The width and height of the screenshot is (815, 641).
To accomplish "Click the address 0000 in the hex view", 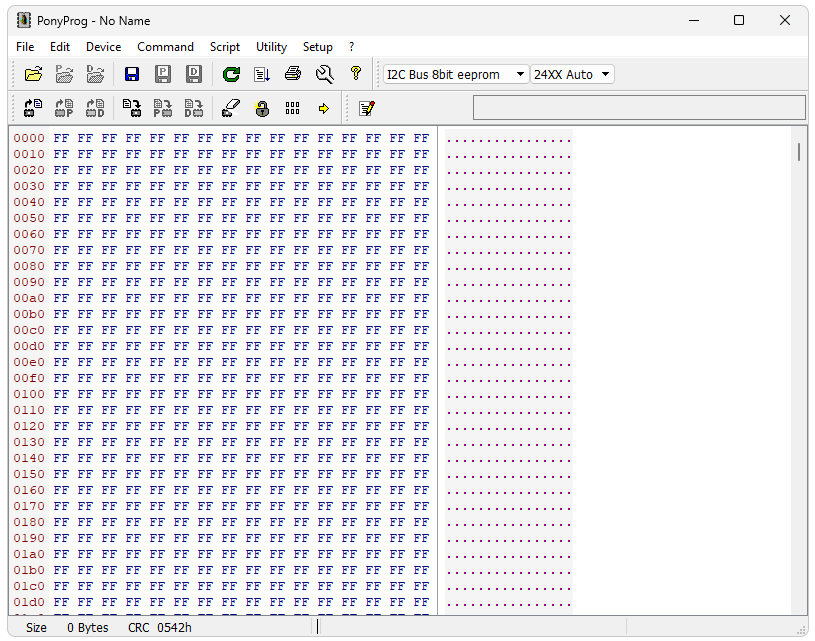I will coord(29,138).
